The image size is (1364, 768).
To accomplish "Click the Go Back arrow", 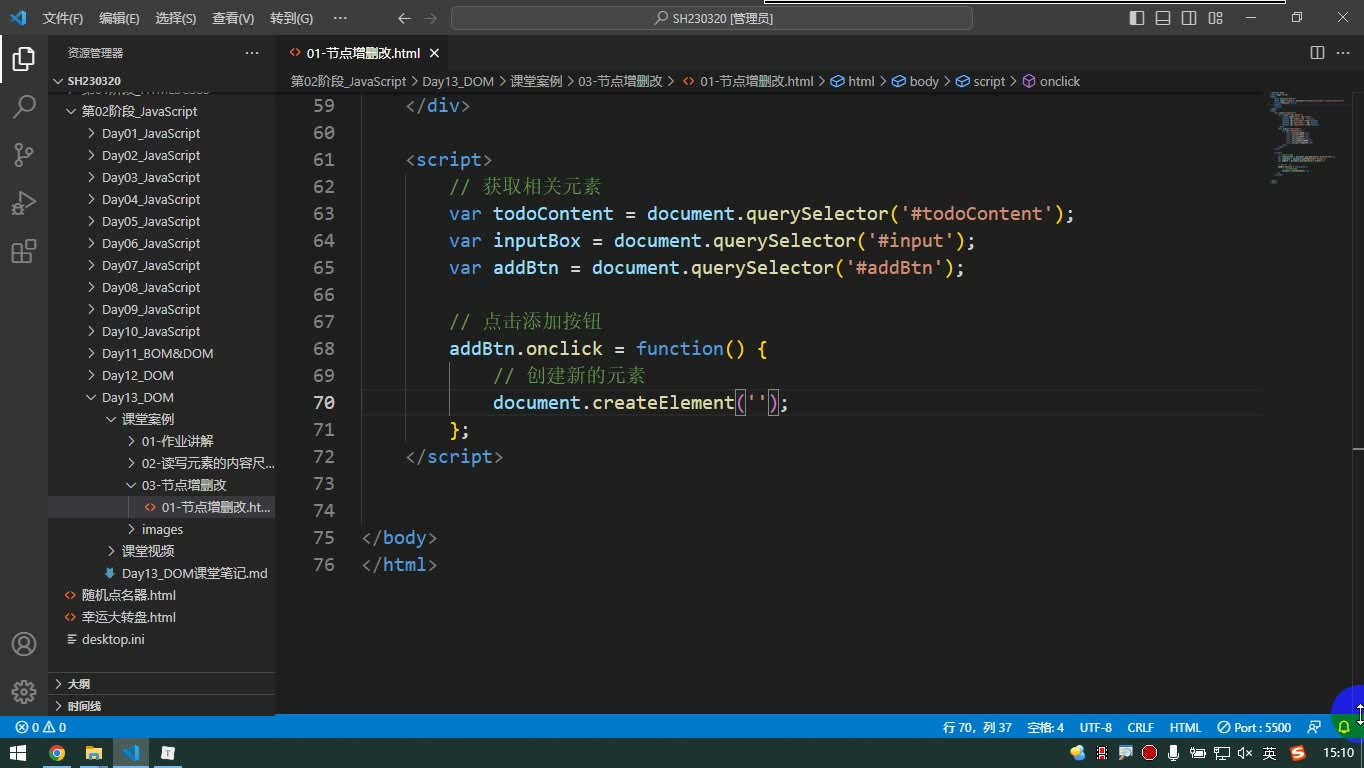I will pyautogui.click(x=404, y=18).
